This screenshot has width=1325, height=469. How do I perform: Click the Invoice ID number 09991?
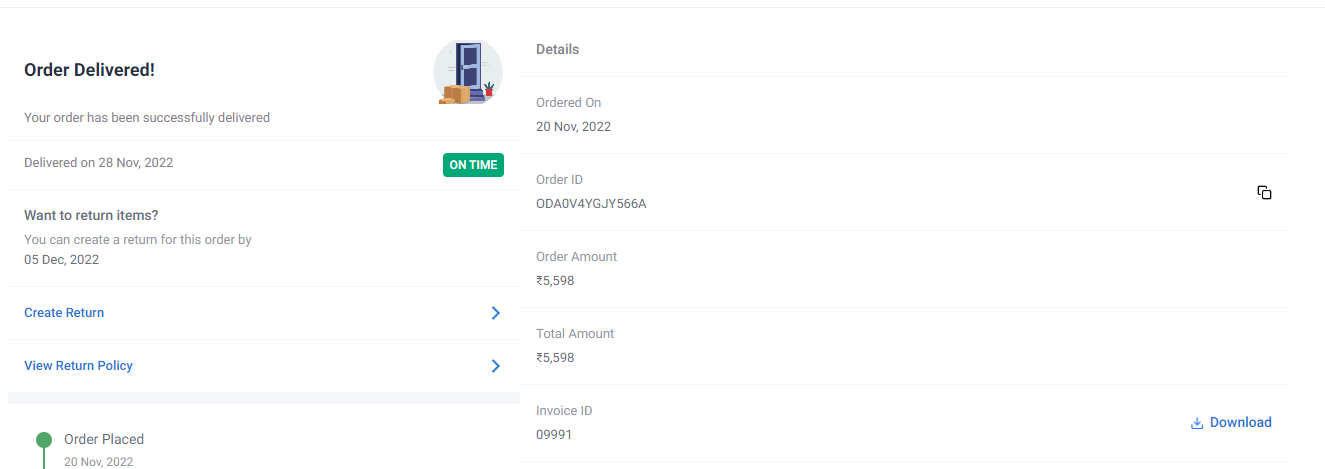pyautogui.click(x=554, y=435)
